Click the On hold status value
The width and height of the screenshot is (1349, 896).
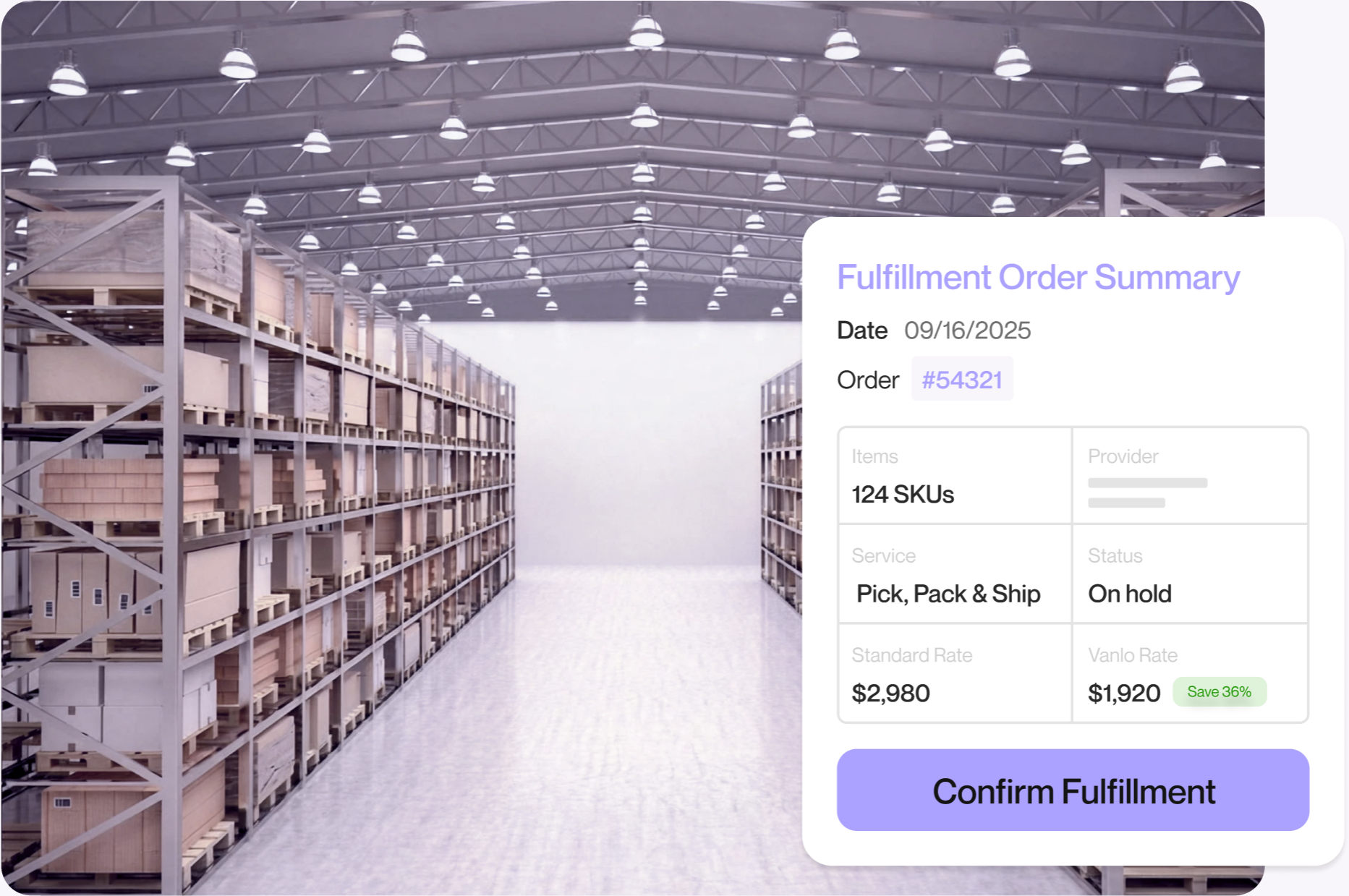(x=1129, y=594)
